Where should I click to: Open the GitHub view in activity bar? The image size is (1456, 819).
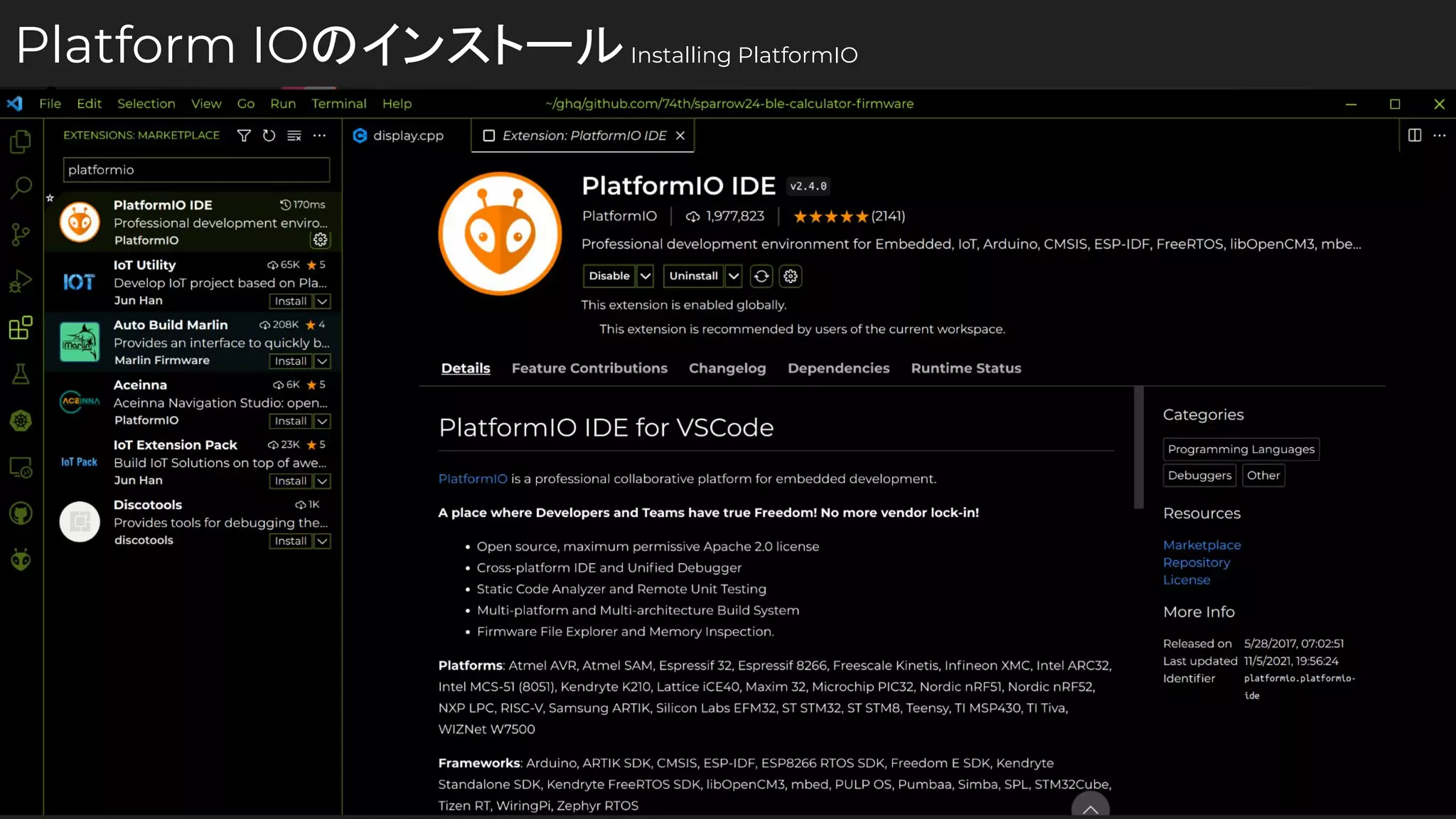[x=21, y=513]
